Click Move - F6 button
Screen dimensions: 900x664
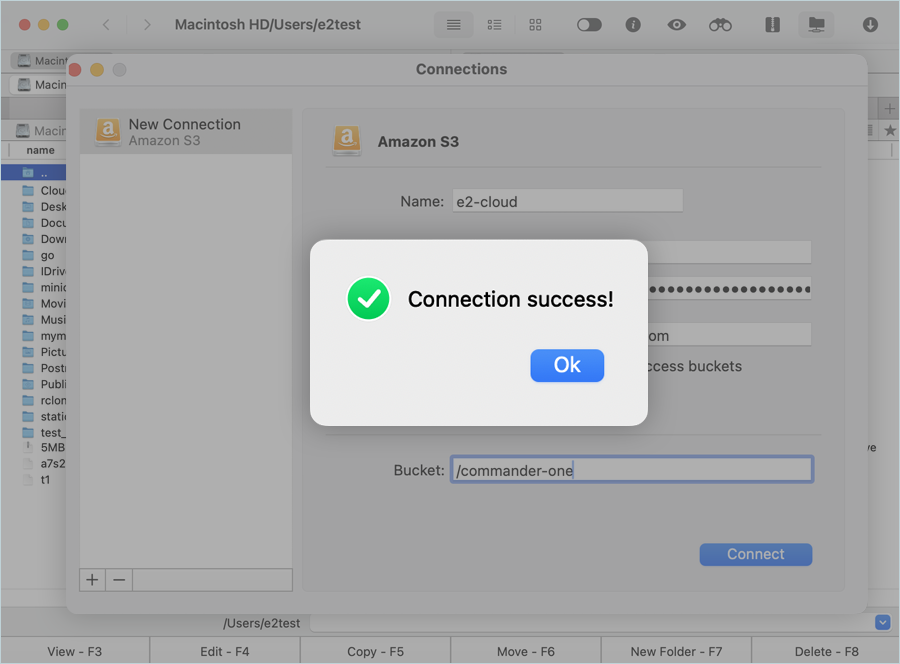pos(526,651)
